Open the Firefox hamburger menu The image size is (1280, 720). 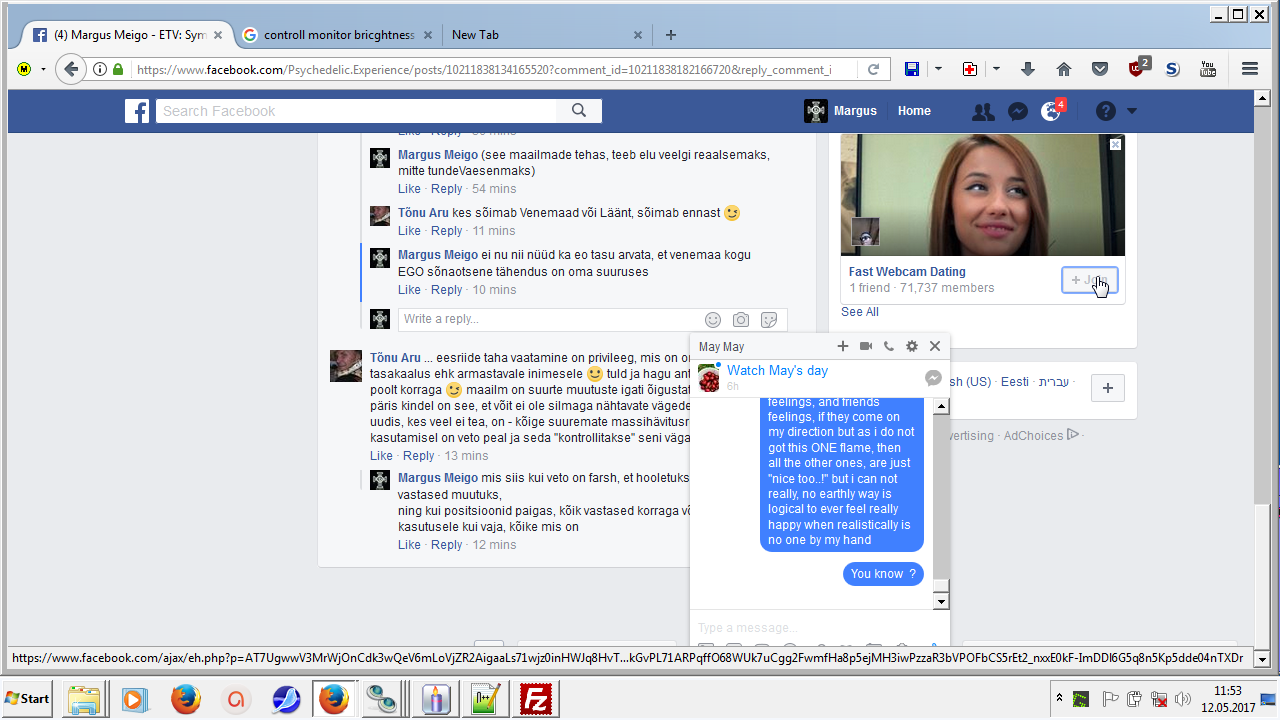[x=1250, y=69]
